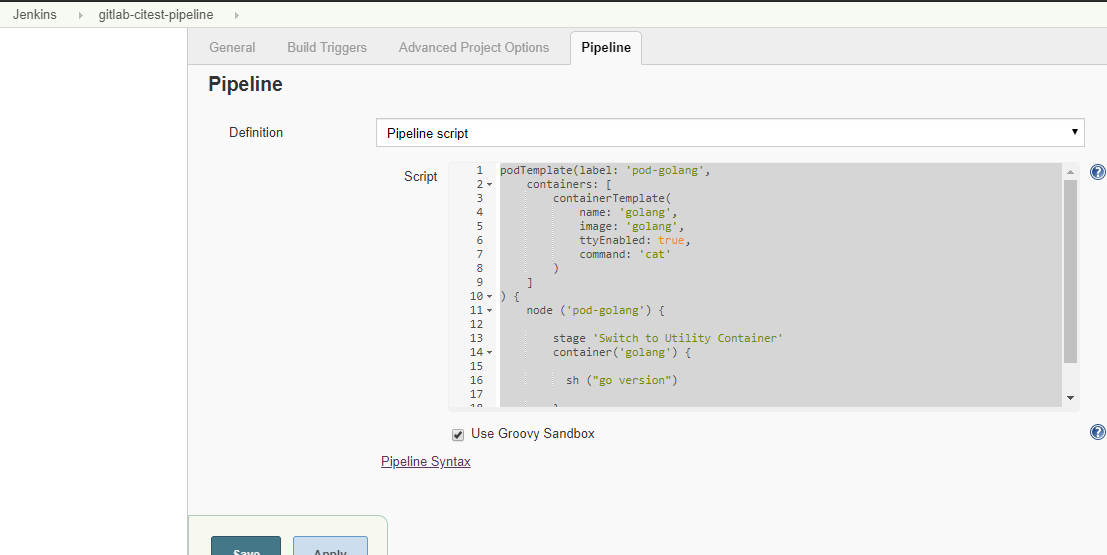Open help for the Script field
Screen dimensions: 1107x555
pos(1097,172)
